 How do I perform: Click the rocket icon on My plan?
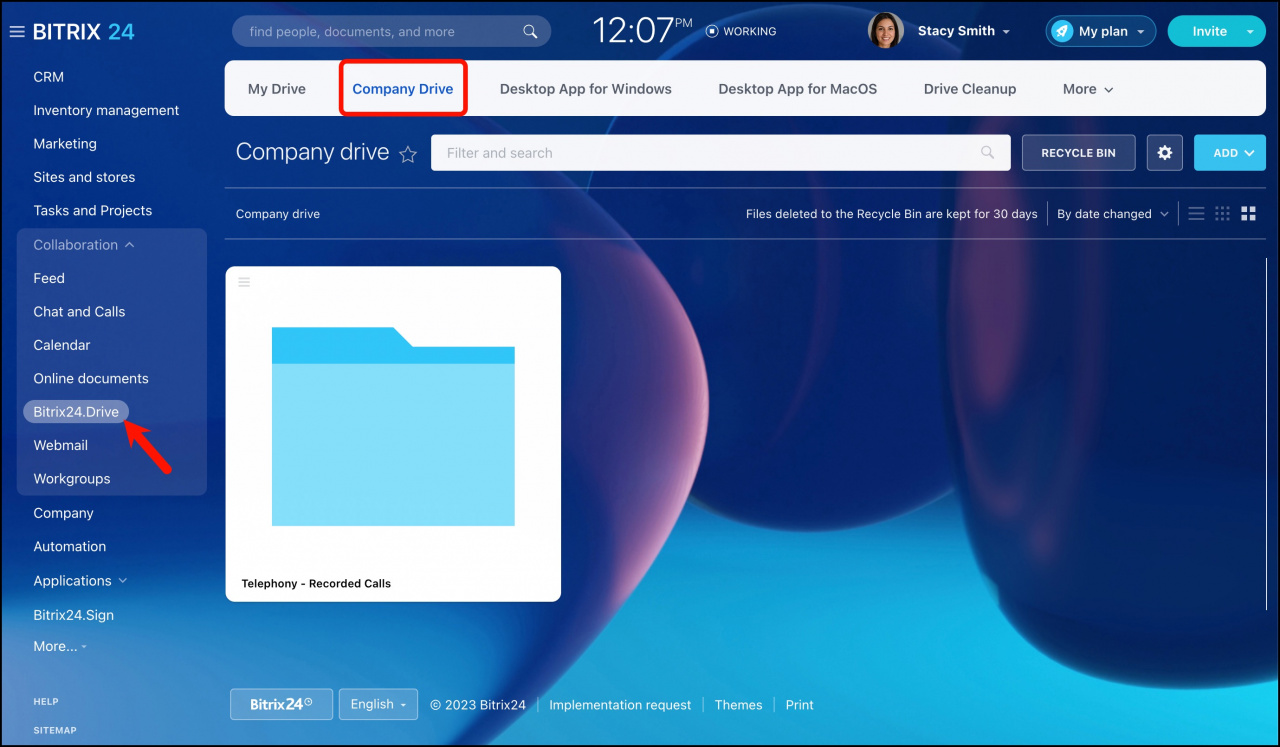[1062, 31]
